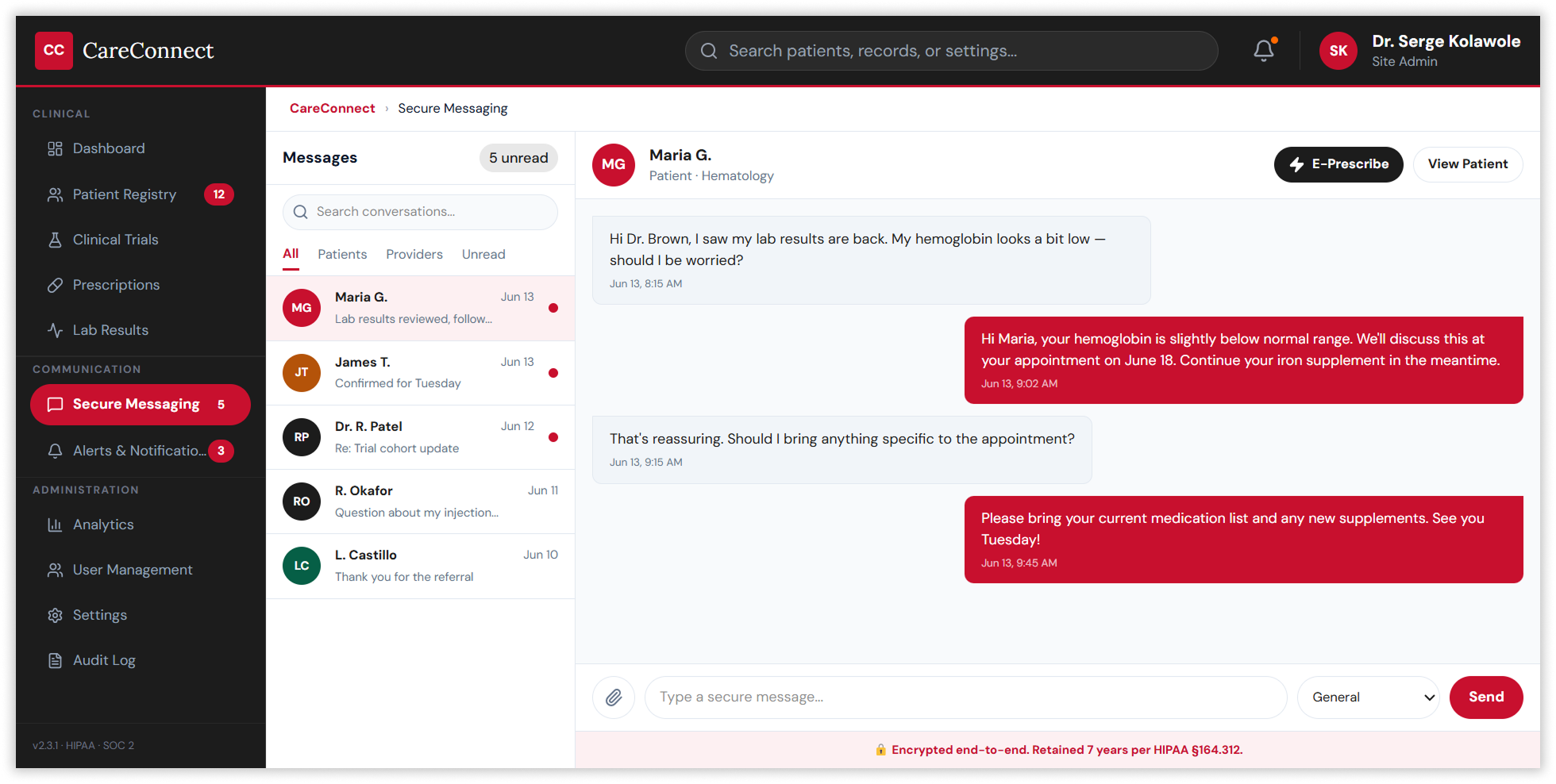Focus the Type a secure message field
1556x784 pixels.
click(965, 698)
